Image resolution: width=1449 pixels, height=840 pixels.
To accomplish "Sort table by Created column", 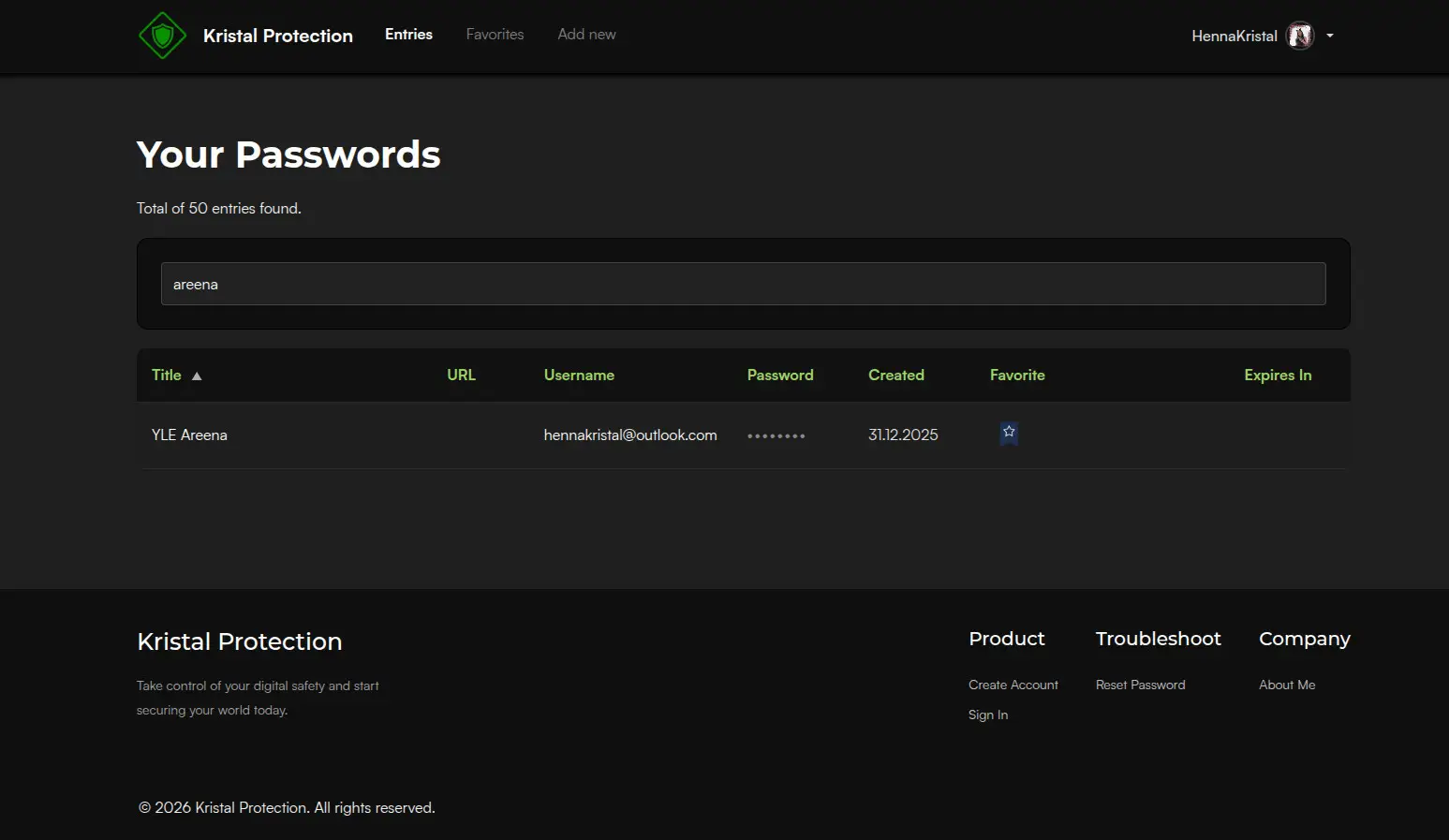I will tap(896, 375).
